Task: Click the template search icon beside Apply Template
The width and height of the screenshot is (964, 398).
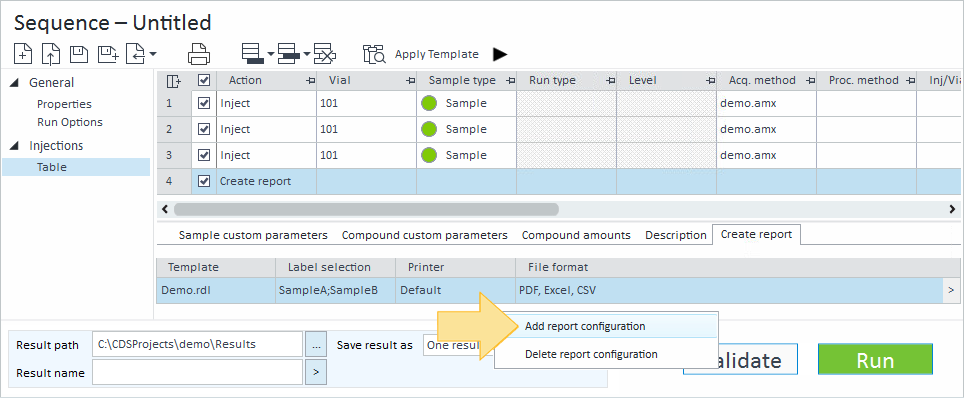Action: [374, 54]
